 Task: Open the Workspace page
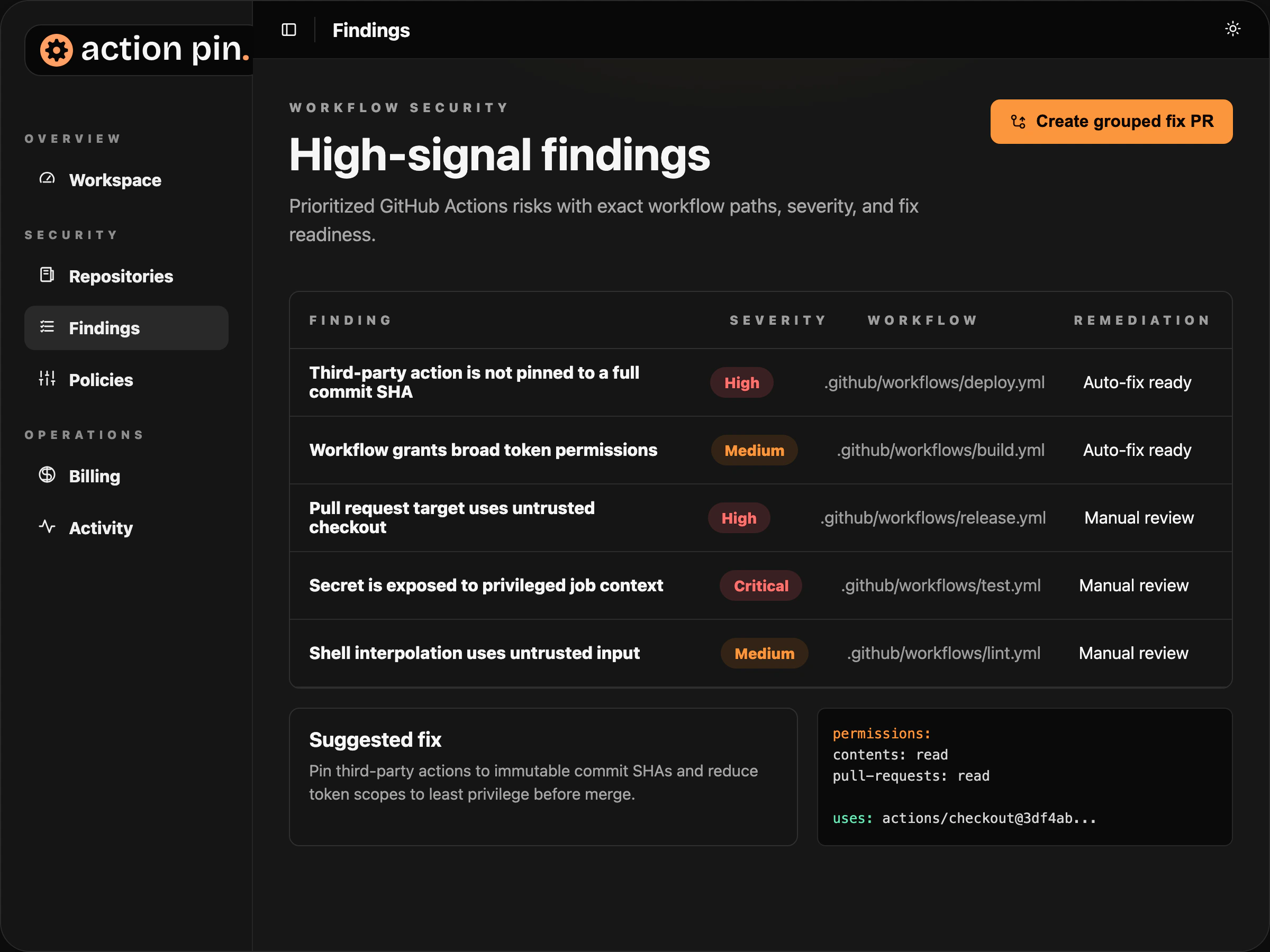pyautogui.click(x=126, y=180)
